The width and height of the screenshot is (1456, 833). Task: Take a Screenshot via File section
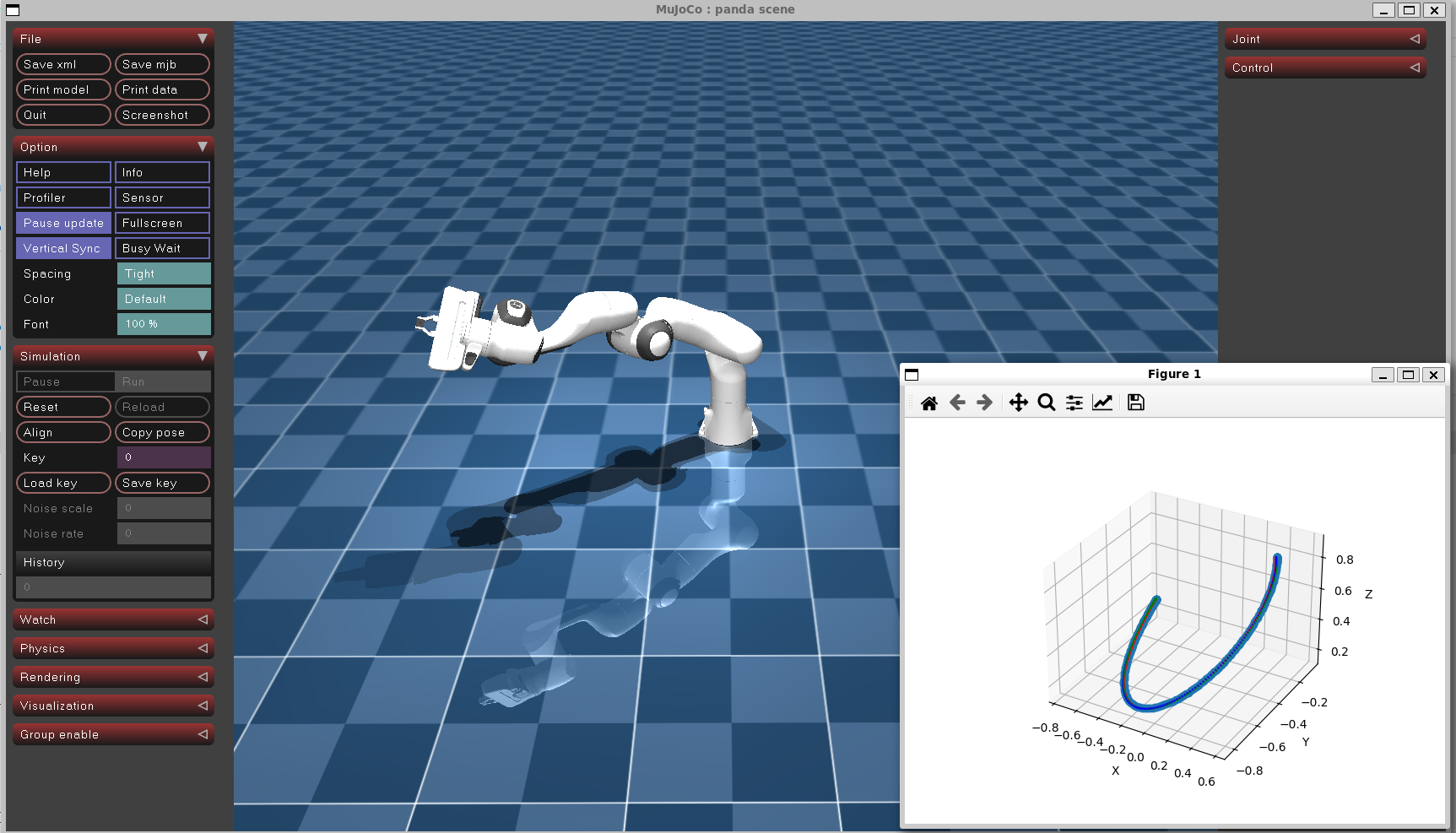click(162, 115)
